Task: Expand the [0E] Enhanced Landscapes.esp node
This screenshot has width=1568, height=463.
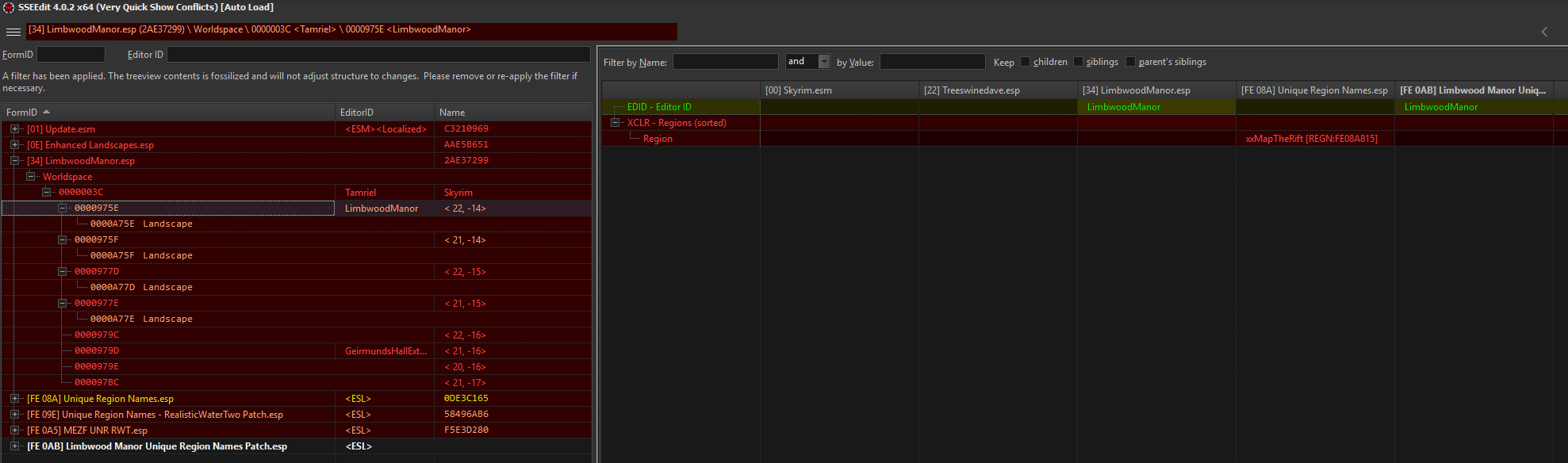Action: (x=14, y=145)
